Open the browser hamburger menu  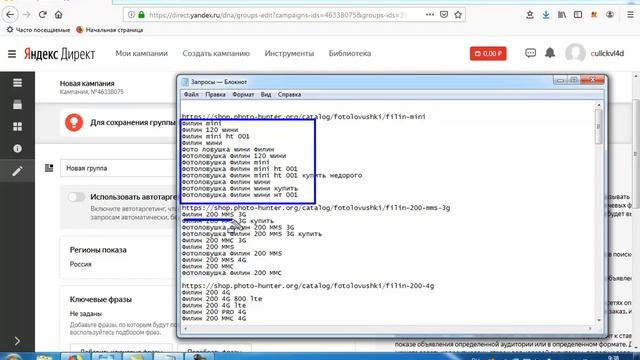(630, 15)
